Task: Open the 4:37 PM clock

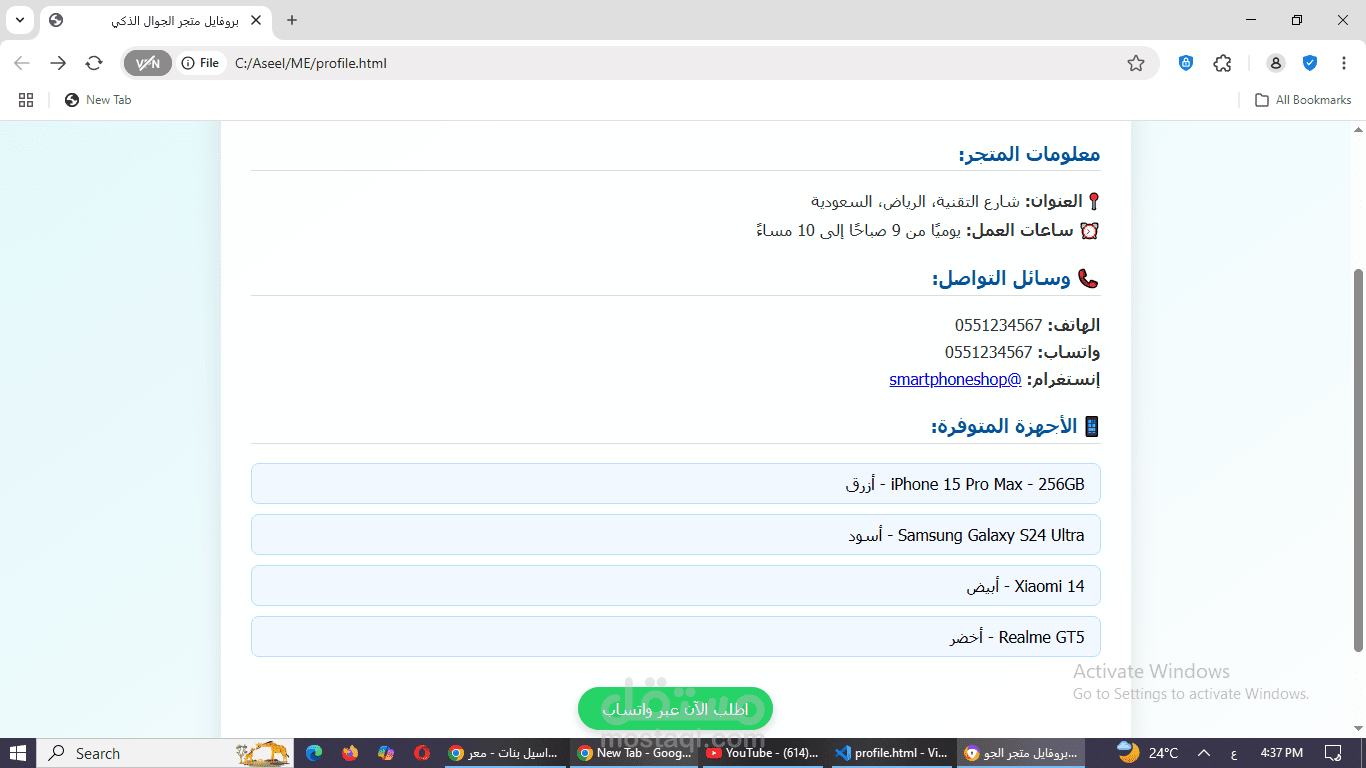Action: point(1281,753)
